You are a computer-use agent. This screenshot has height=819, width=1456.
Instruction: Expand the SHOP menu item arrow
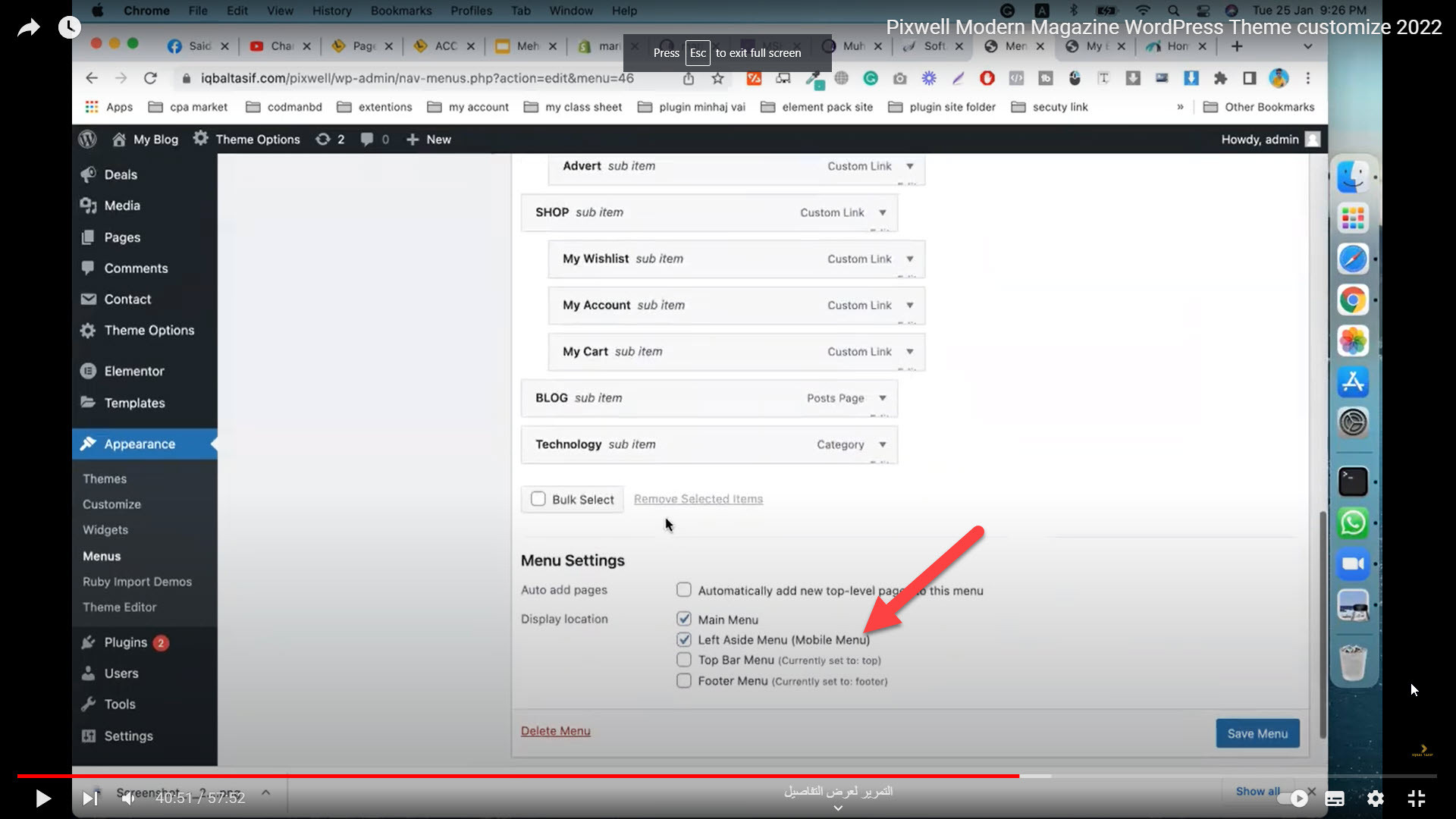[883, 212]
